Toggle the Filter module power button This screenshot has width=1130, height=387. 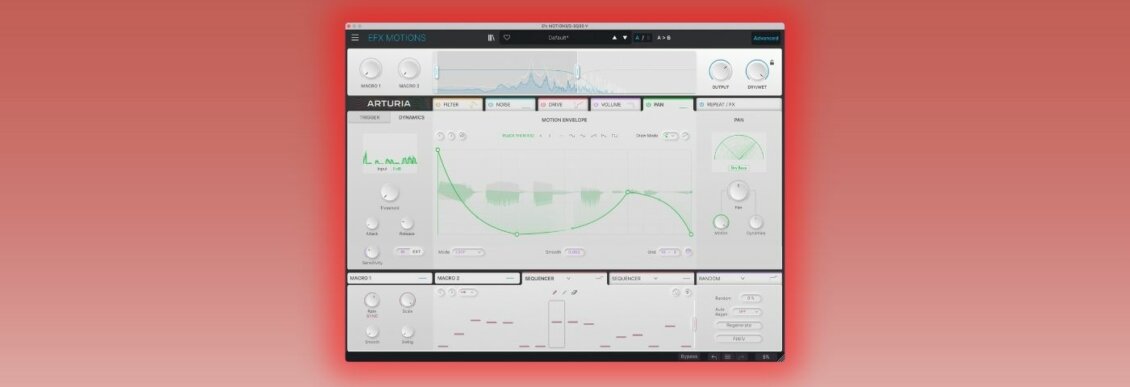438,104
